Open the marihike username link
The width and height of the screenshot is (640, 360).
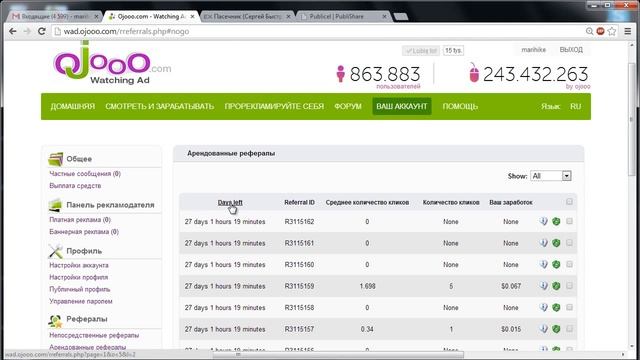pyautogui.click(x=533, y=50)
